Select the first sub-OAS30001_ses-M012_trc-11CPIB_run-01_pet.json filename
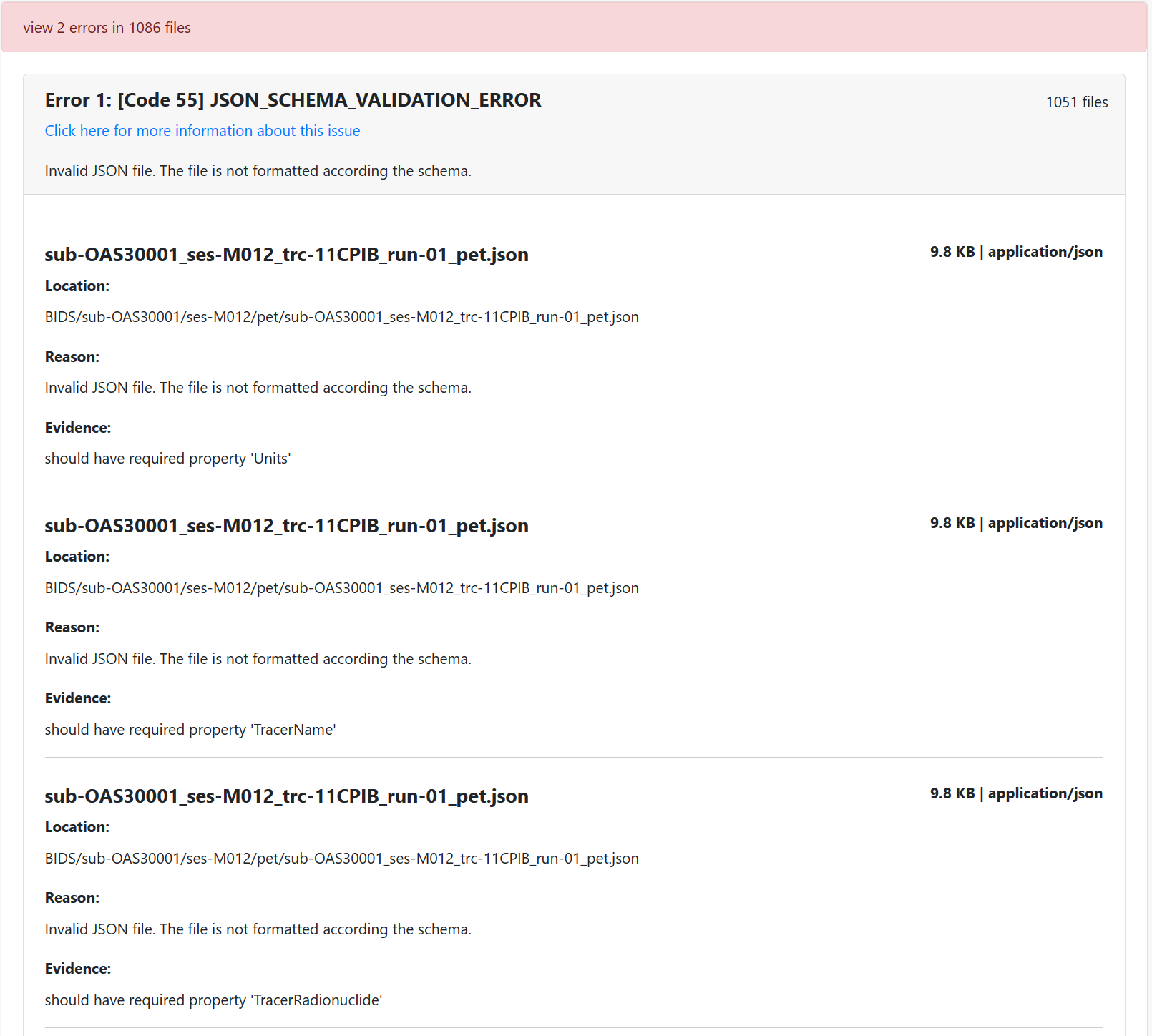Viewport: 1152px width, 1036px height. pyautogui.click(x=286, y=255)
